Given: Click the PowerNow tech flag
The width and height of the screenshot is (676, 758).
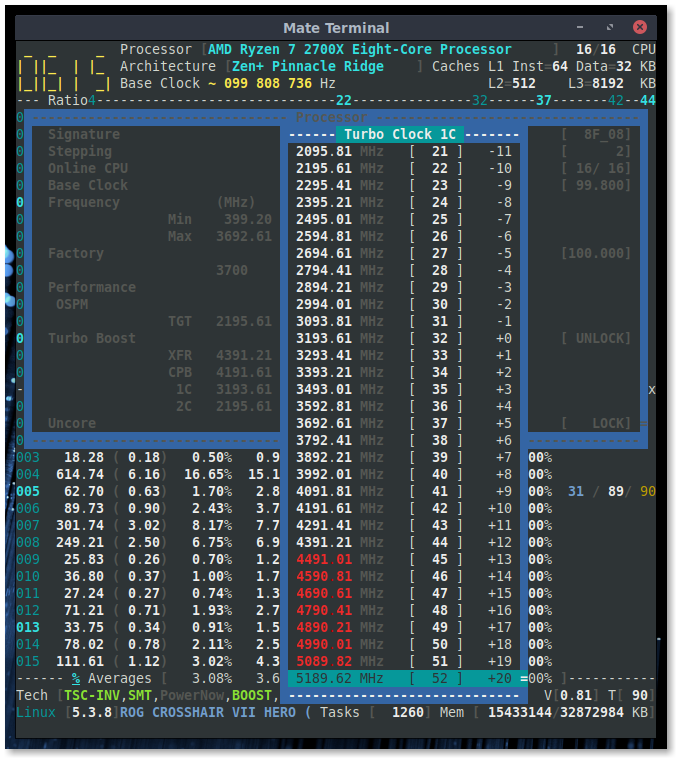Looking at the screenshot, I should pyautogui.click(x=192, y=695).
